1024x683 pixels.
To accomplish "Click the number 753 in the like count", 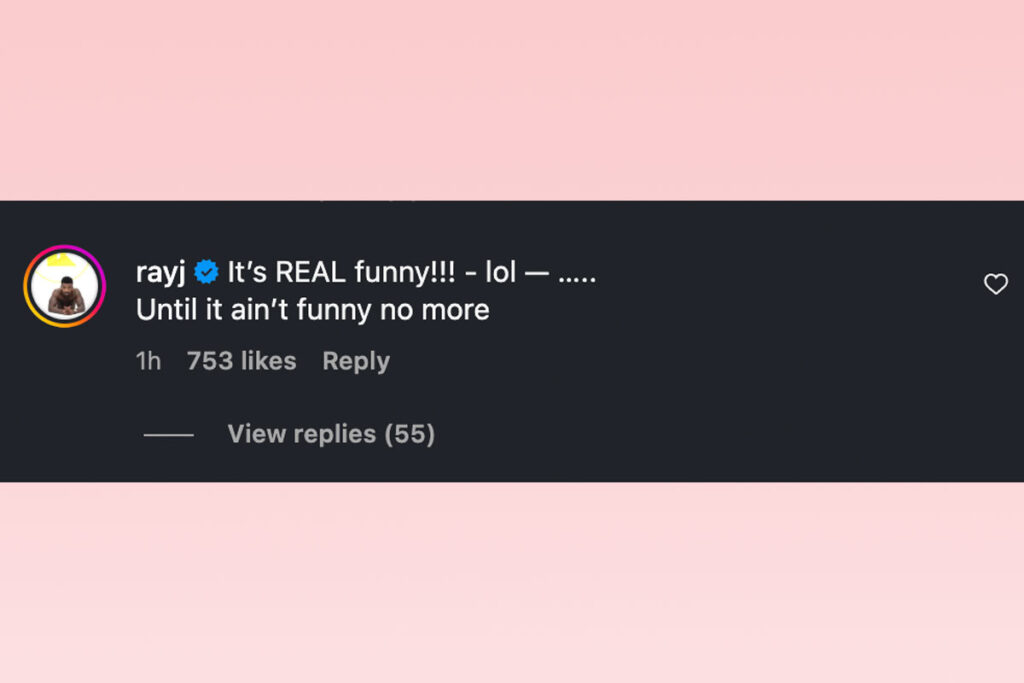I will pyautogui.click(x=210, y=361).
